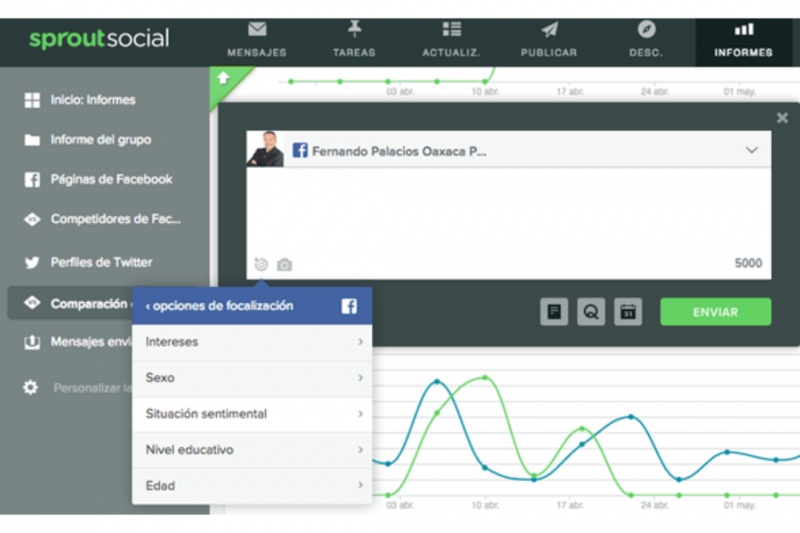Open Inicio: Informes in sidebar
This screenshot has height=533, width=800.
(93, 100)
